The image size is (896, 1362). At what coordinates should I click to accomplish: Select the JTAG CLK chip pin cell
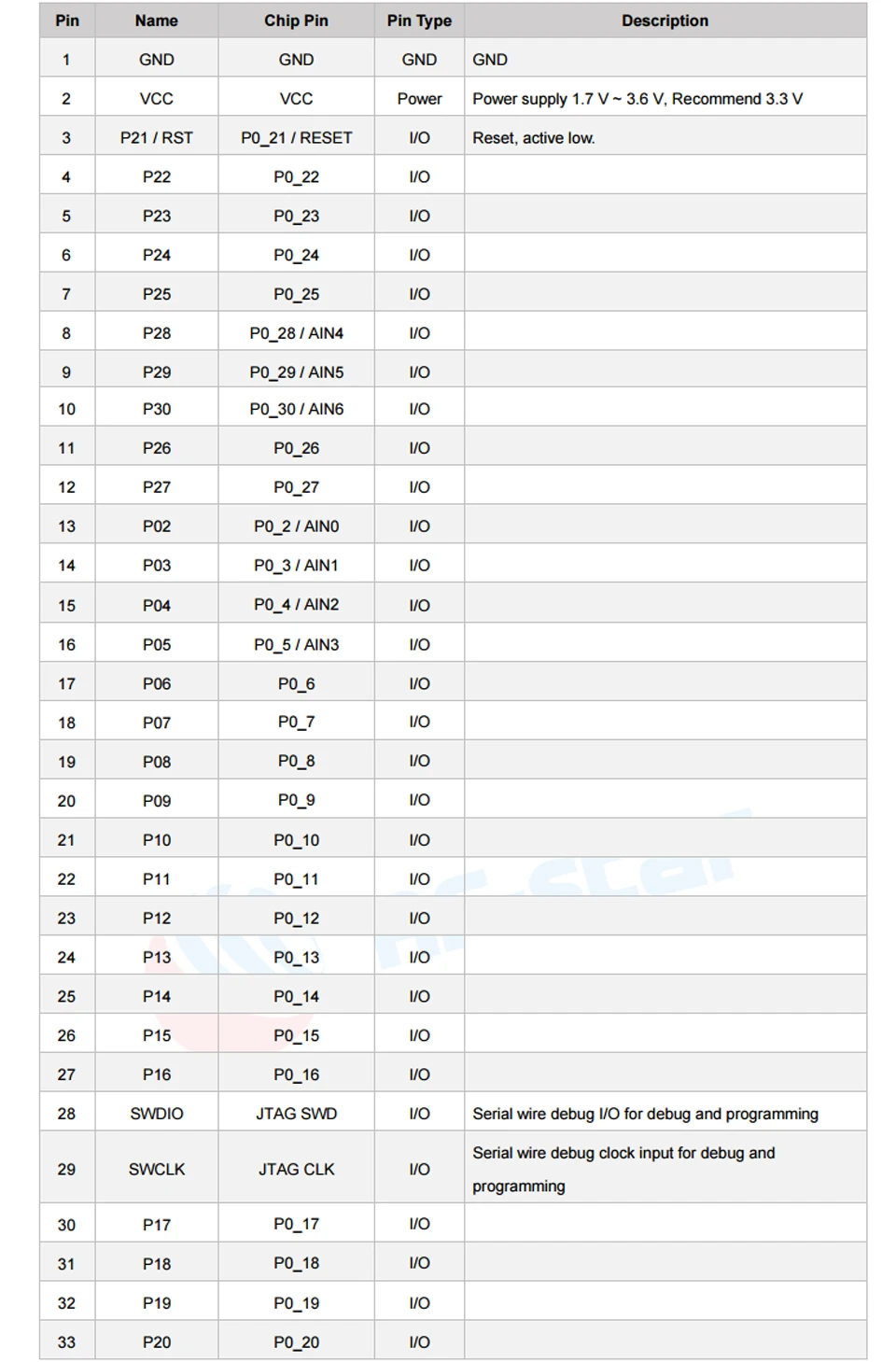(x=296, y=1168)
